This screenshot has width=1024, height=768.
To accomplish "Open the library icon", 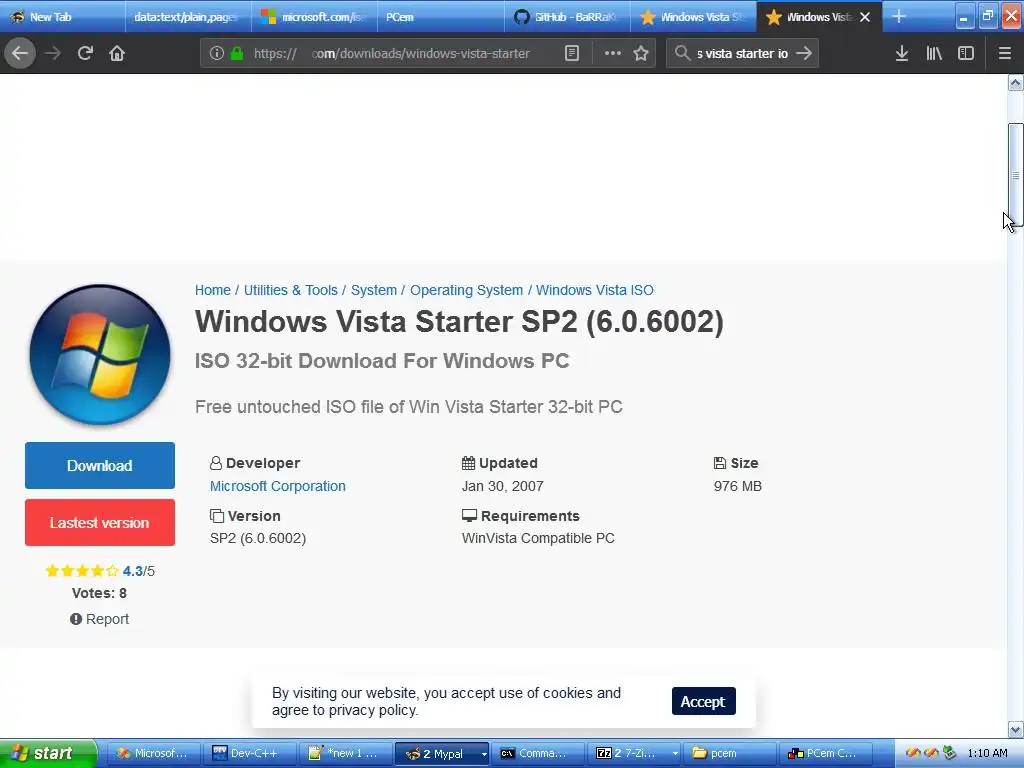I will (934, 54).
